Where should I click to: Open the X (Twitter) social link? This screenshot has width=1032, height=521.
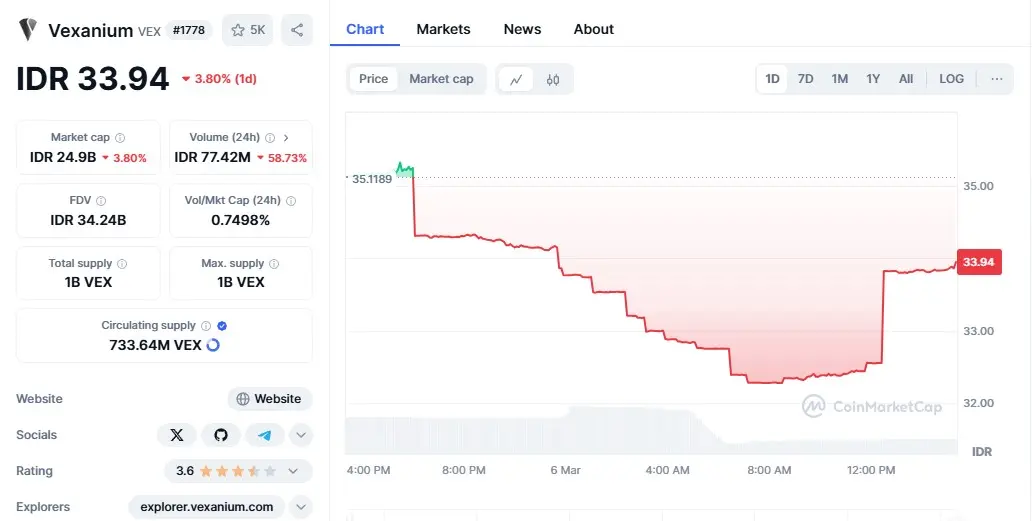176,435
